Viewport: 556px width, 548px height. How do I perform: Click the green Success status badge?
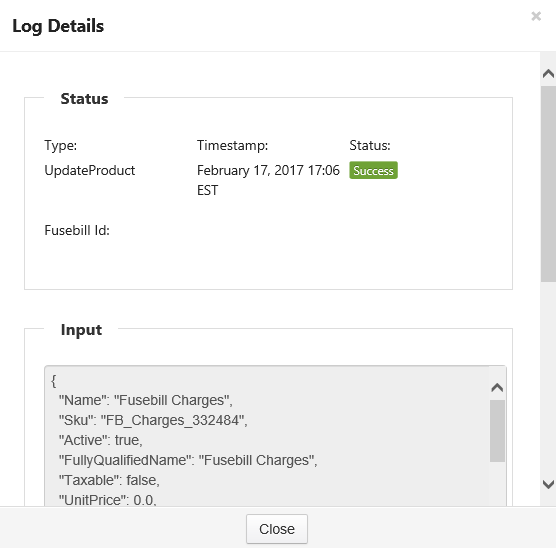pyautogui.click(x=373, y=170)
